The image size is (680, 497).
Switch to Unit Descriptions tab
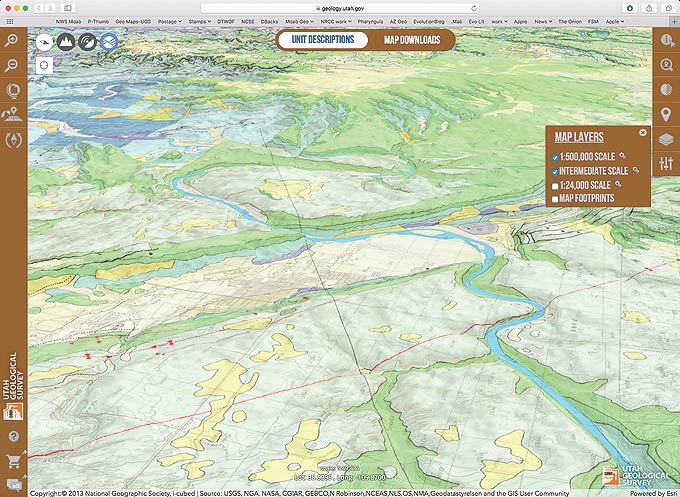pyautogui.click(x=316, y=40)
